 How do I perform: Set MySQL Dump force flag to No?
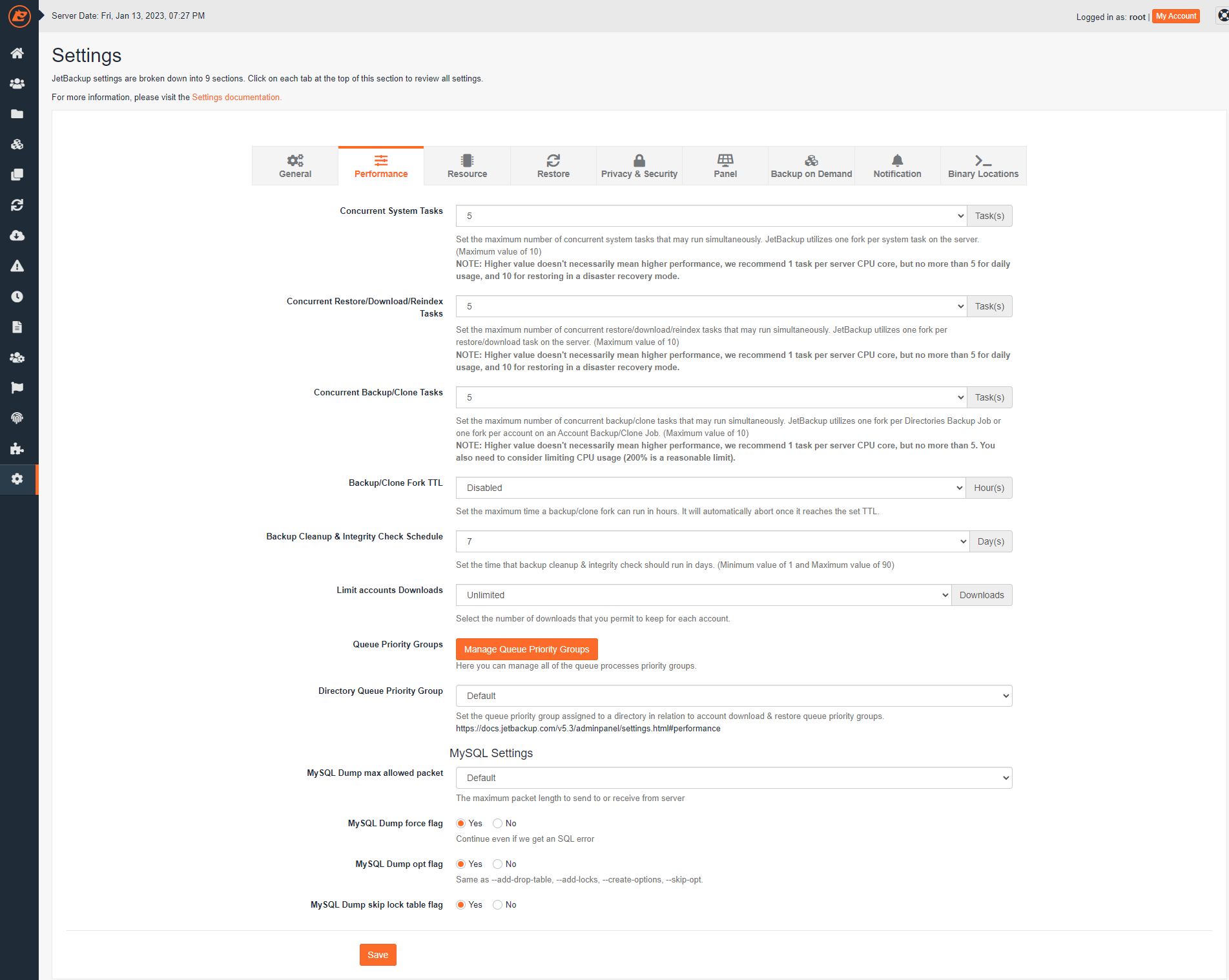[x=497, y=823]
